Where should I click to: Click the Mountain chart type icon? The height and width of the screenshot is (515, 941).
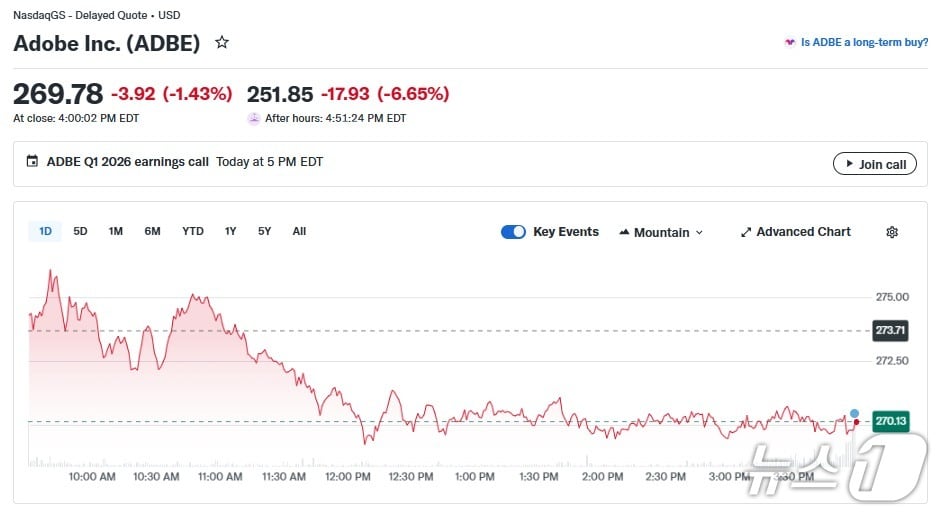625,232
